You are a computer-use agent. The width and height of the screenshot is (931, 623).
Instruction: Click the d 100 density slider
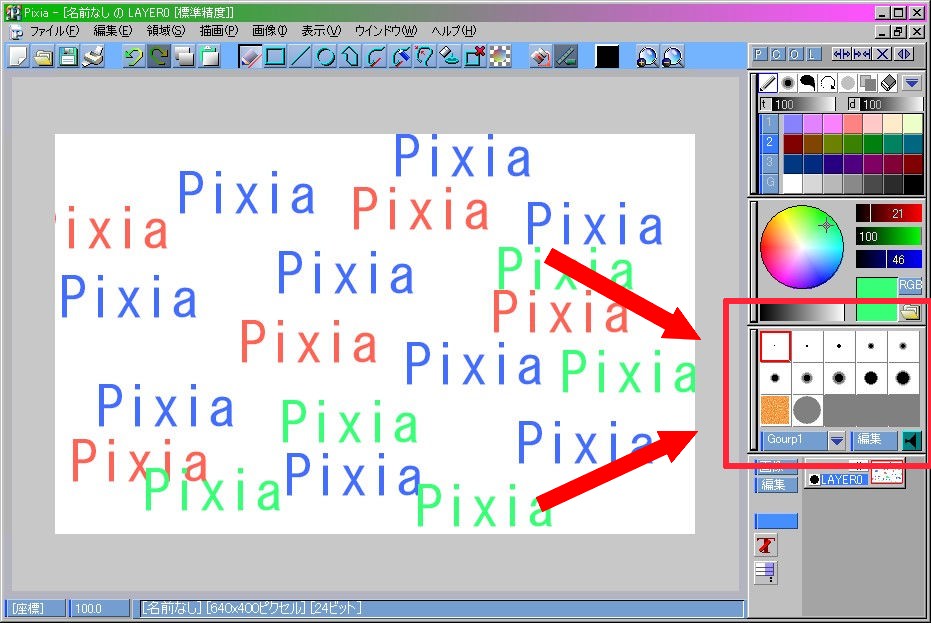pos(885,105)
